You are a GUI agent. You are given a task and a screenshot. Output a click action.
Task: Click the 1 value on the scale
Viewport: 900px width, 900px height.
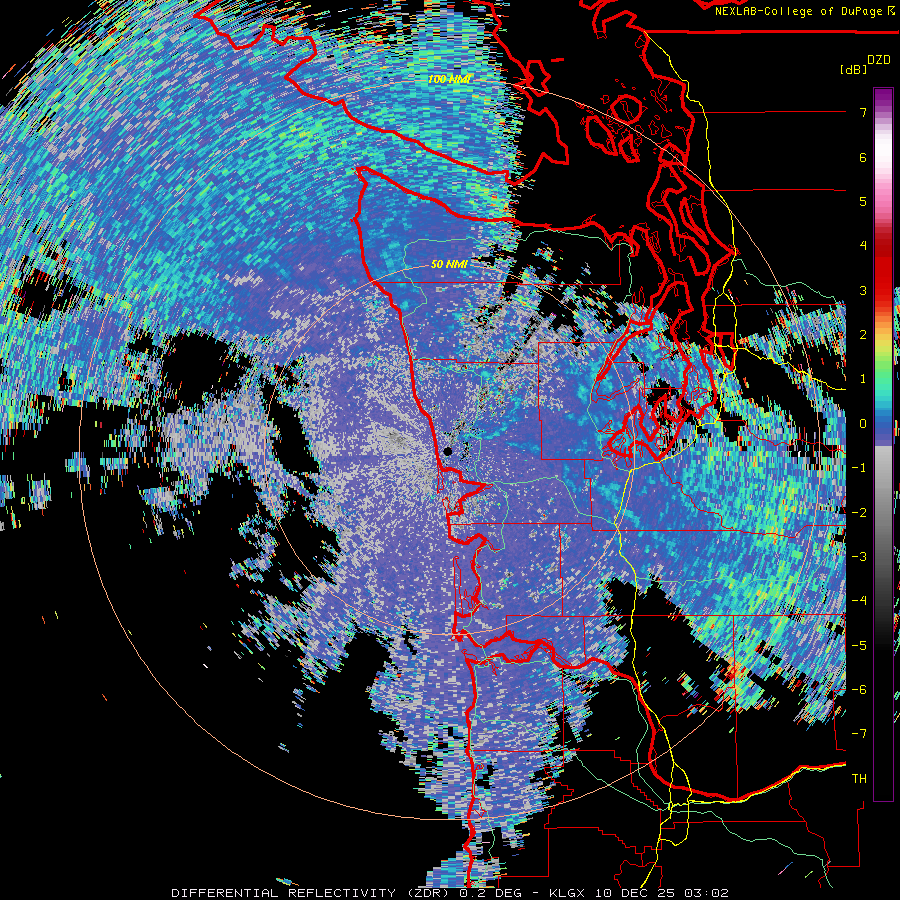pyautogui.click(x=863, y=379)
